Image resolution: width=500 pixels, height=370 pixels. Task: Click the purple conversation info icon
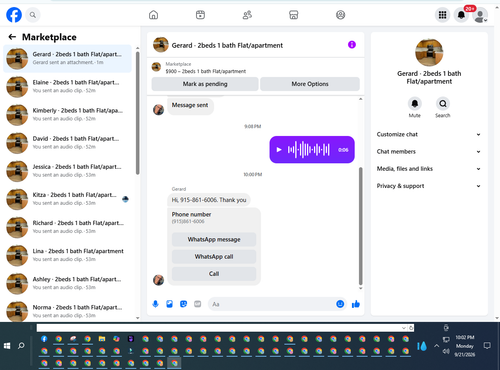(352, 45)
